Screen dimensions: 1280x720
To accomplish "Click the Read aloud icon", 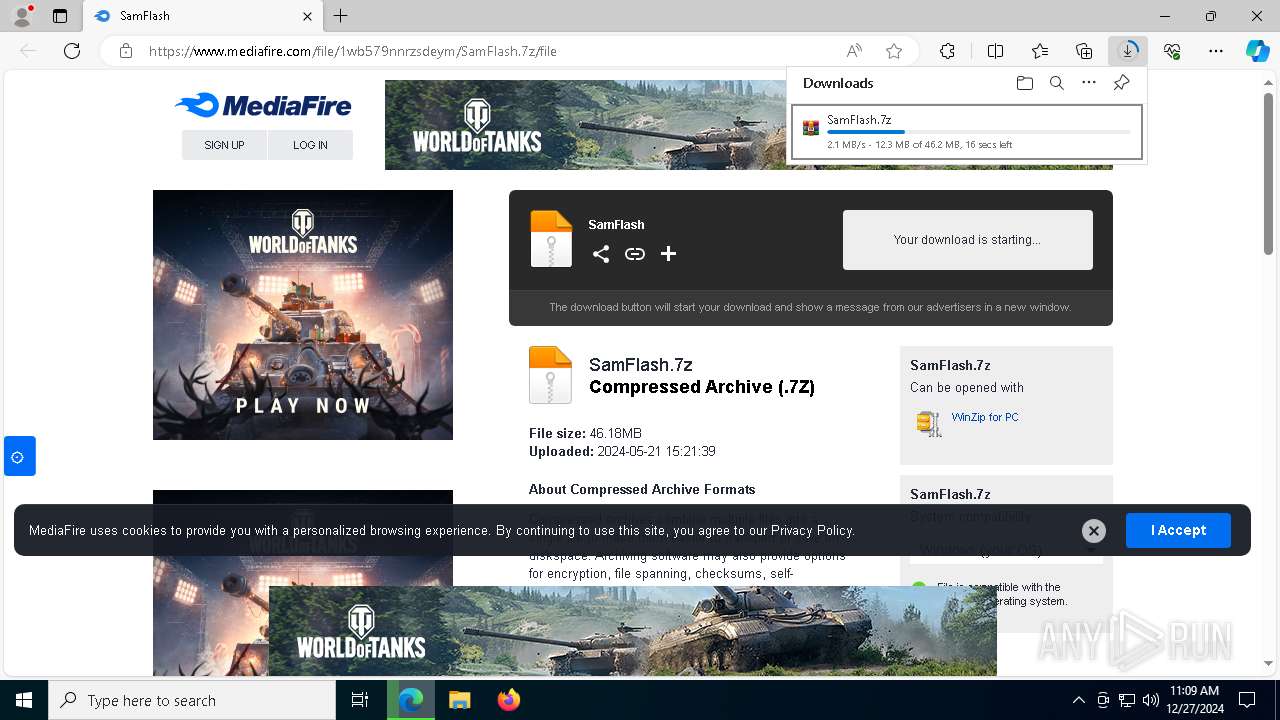I will coord(854,51).
